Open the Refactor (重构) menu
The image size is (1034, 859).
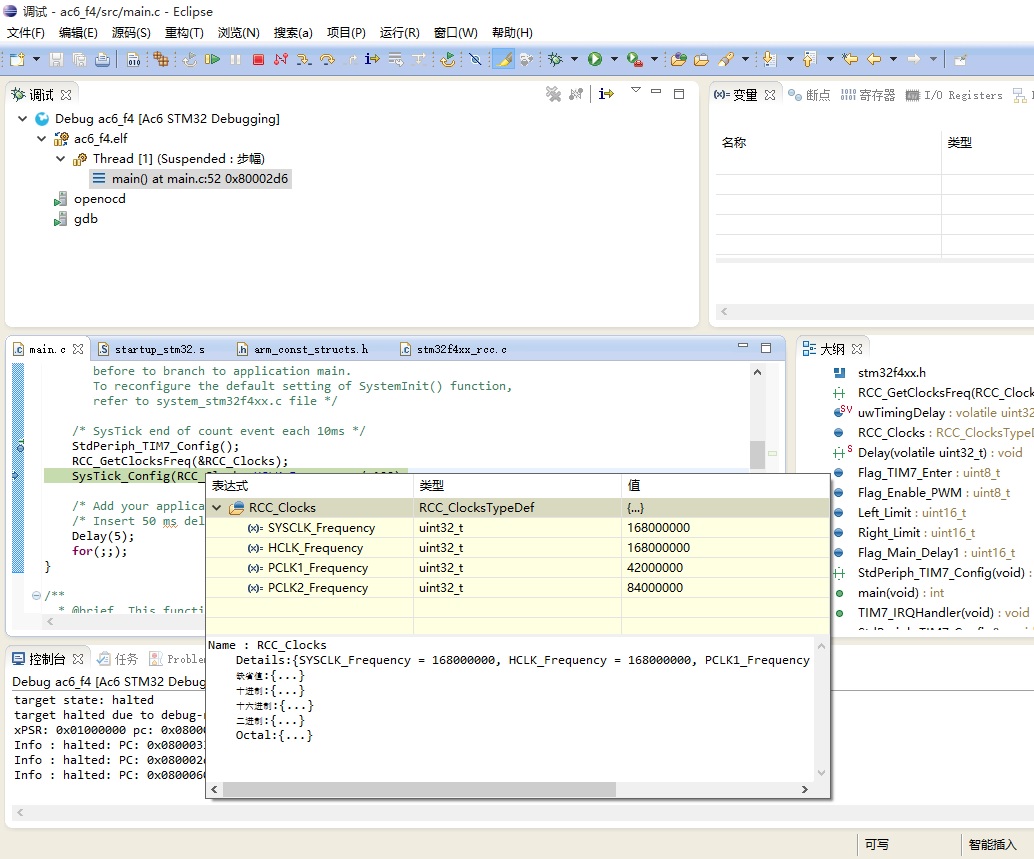[184, 32]
